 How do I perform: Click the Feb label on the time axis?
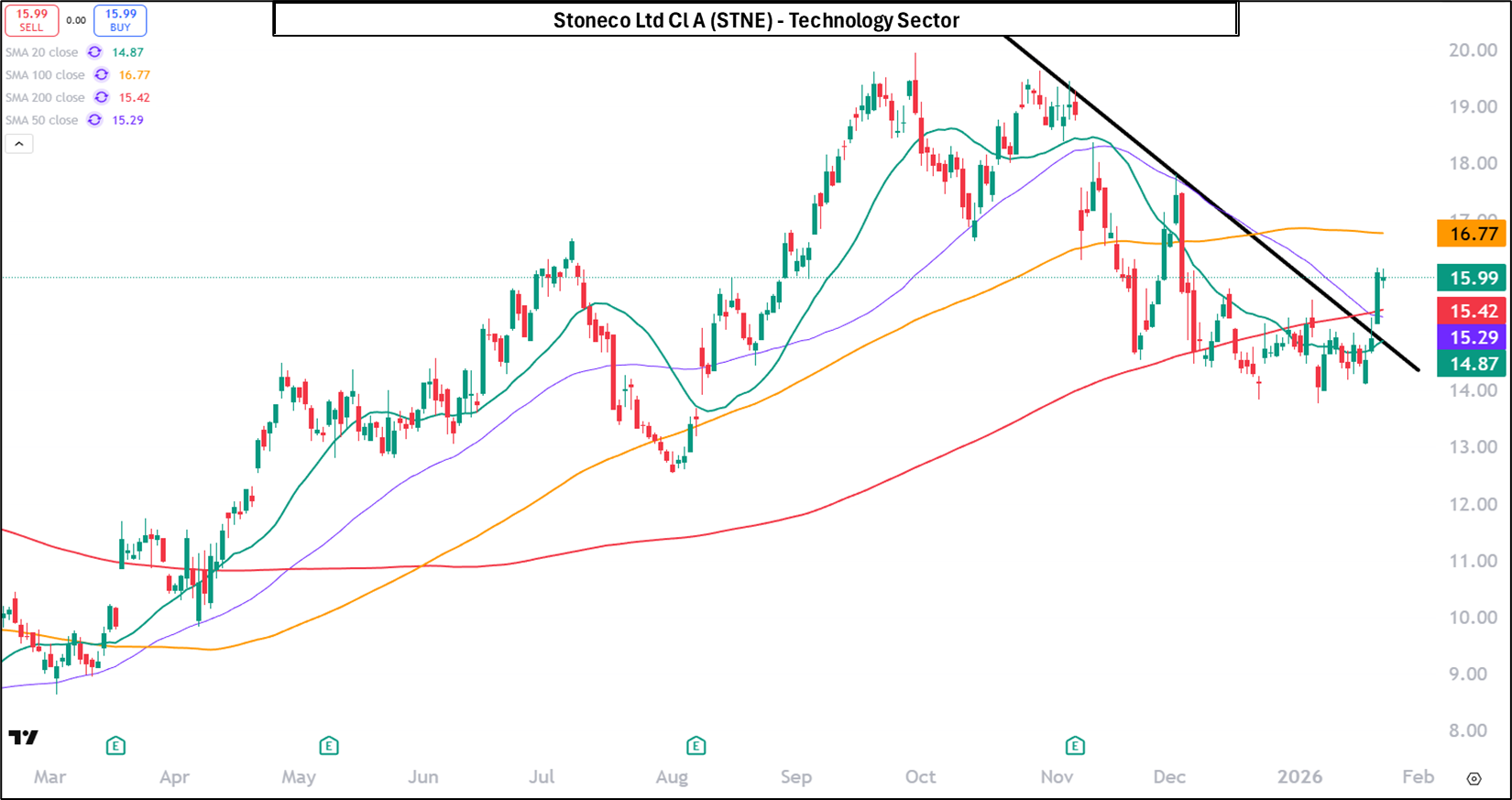1419,777
